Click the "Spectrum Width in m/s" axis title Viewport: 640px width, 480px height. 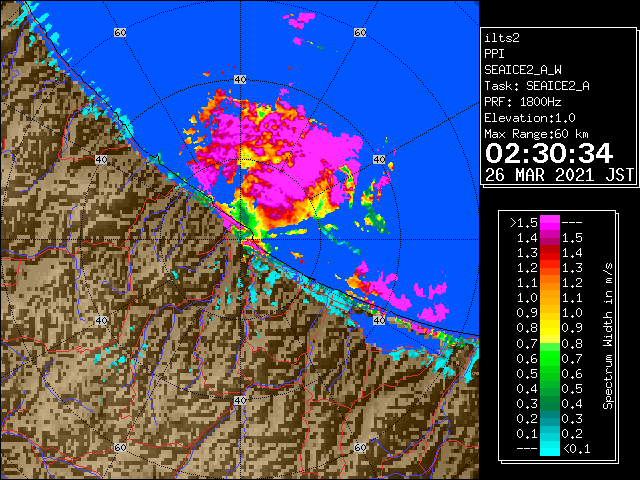(x=608, y=336)
